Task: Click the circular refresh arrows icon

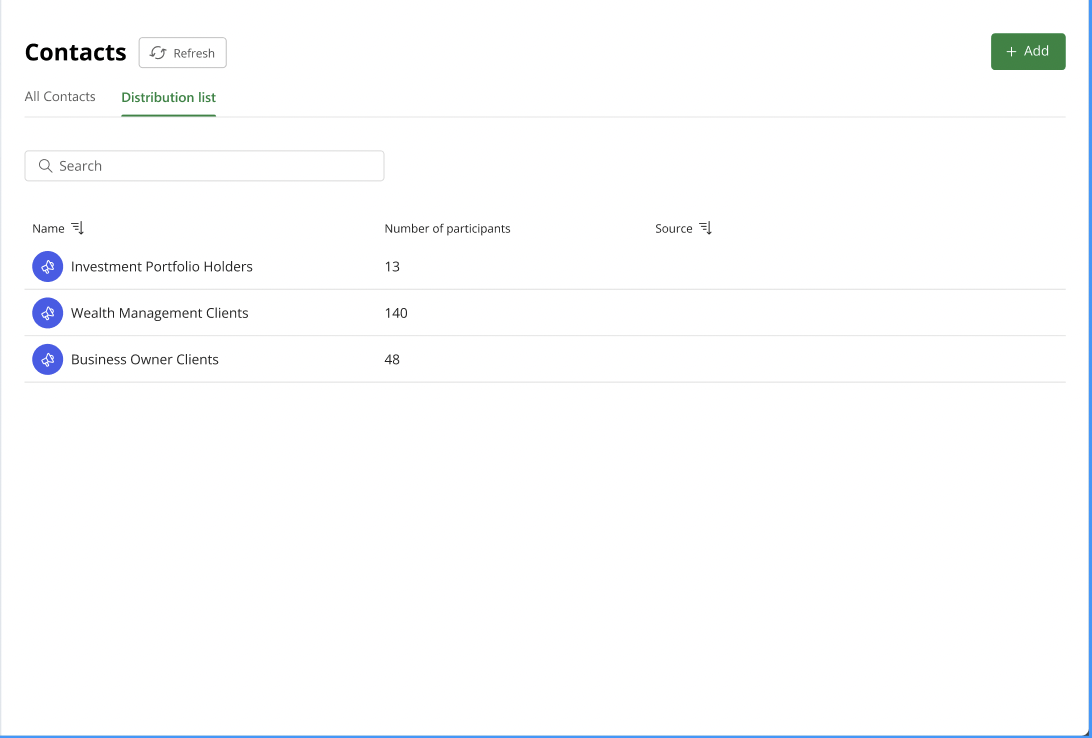Action: coord(156,52)
